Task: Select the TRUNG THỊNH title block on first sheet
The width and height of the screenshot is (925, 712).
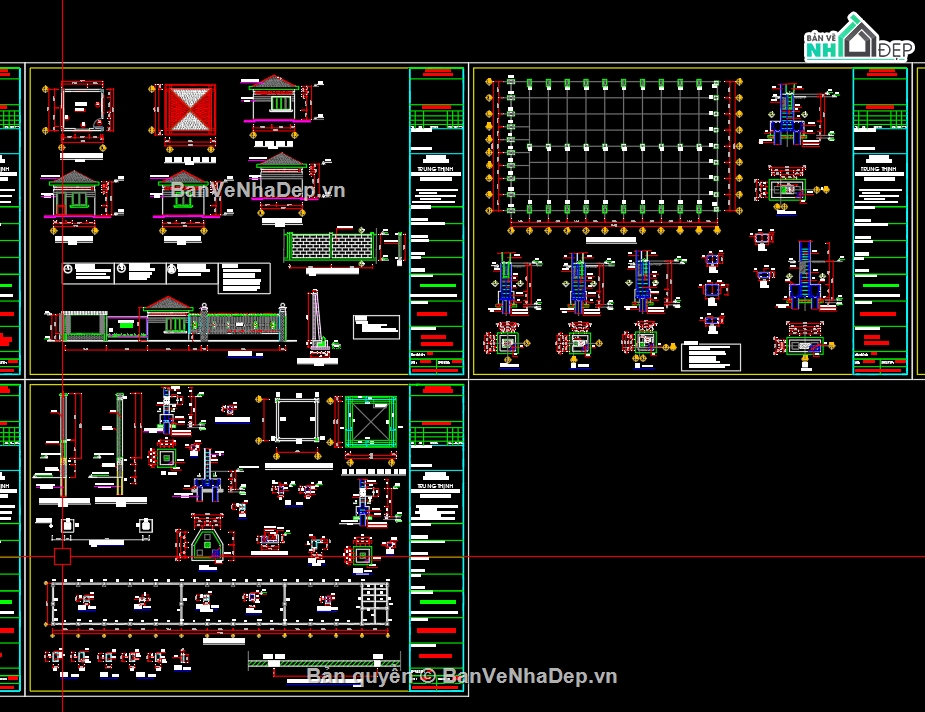Action: [x=437, y=221]
